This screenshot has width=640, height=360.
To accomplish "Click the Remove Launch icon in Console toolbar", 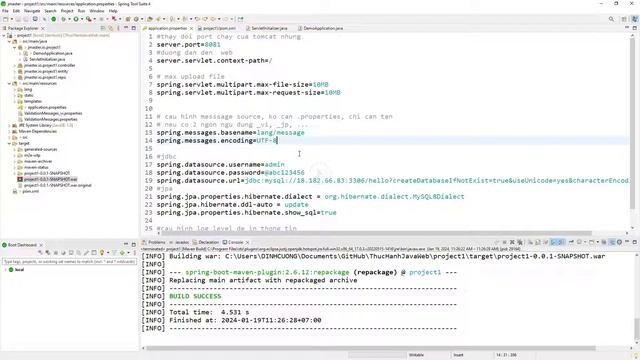I will pos(512,242).
